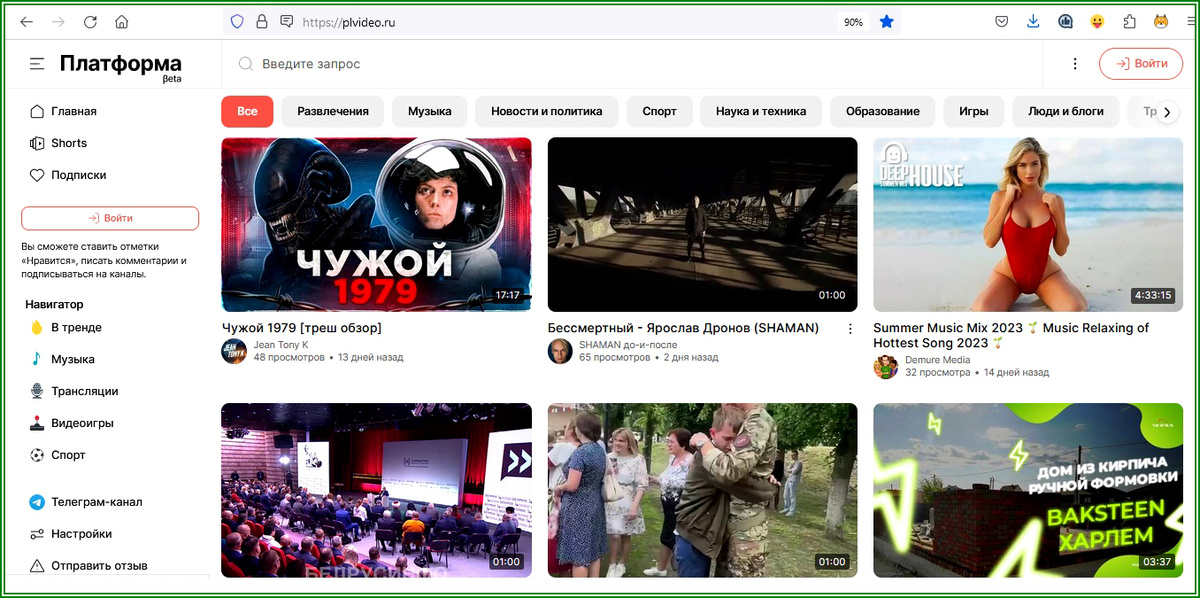
Task: Open the Jean Tony K channel avatar
Action: point(234,351)
